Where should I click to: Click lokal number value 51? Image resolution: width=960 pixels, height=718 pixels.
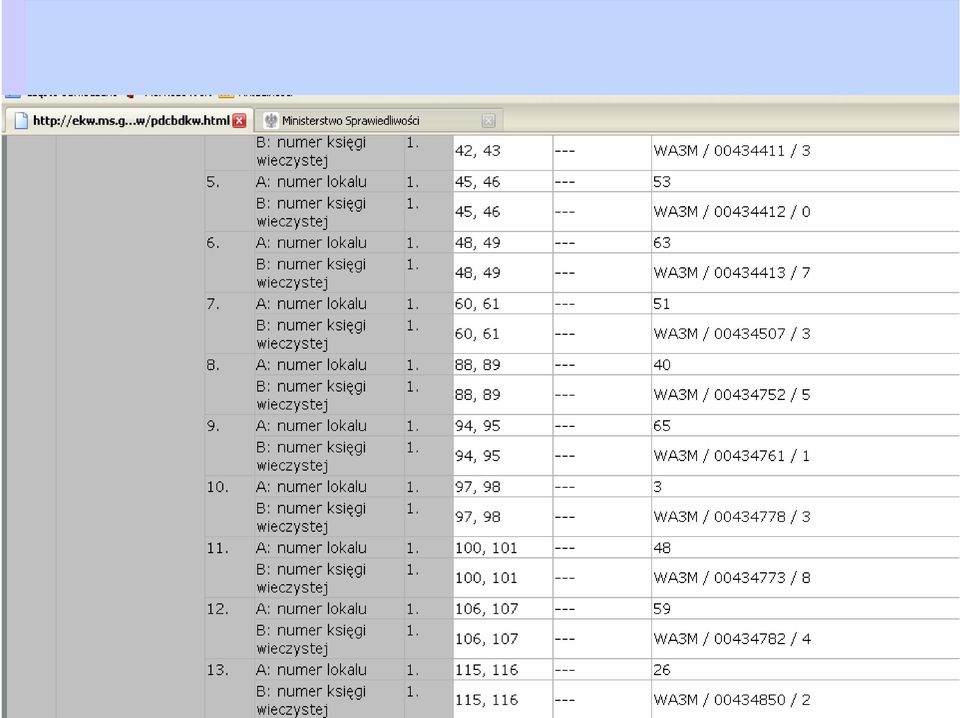click(662, 304)
